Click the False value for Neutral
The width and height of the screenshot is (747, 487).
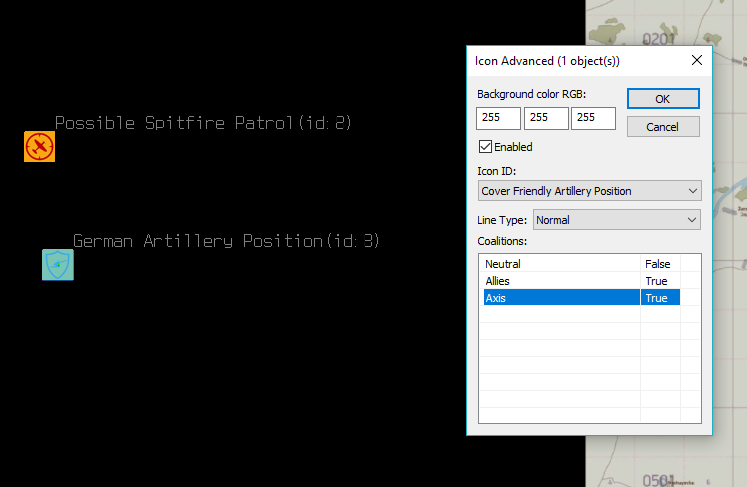(x=657, y=264)
